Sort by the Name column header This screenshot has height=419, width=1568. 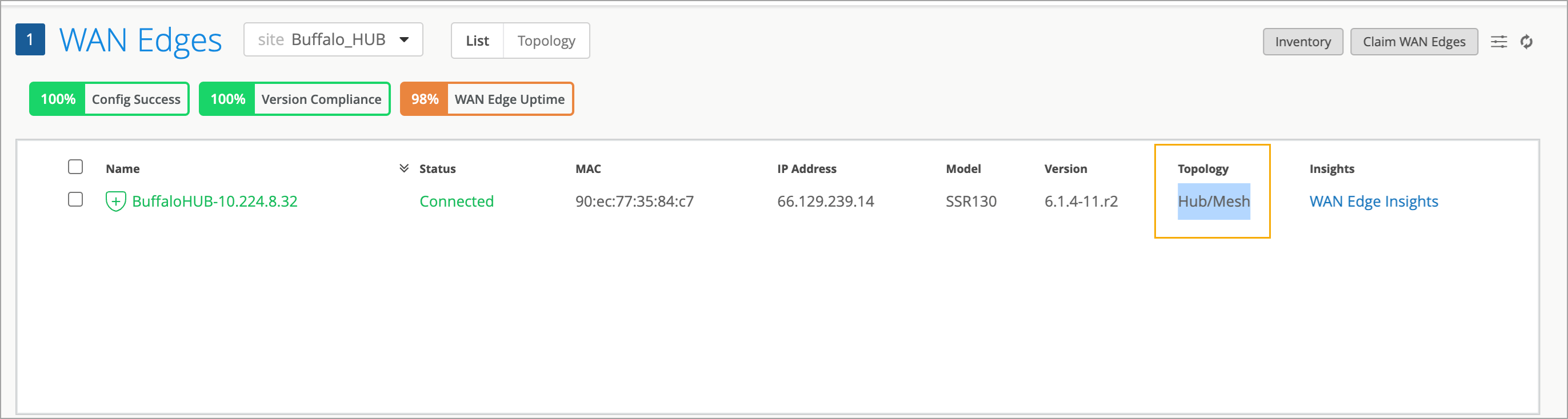point(122,168)
